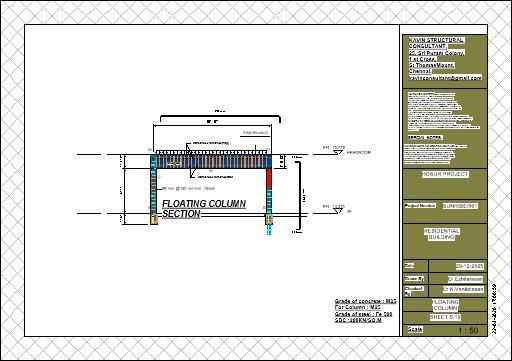Click the vertical print timestamp text
Viewport: 512px width, 361px height.
pyautogui.click(x=494, y=308)
